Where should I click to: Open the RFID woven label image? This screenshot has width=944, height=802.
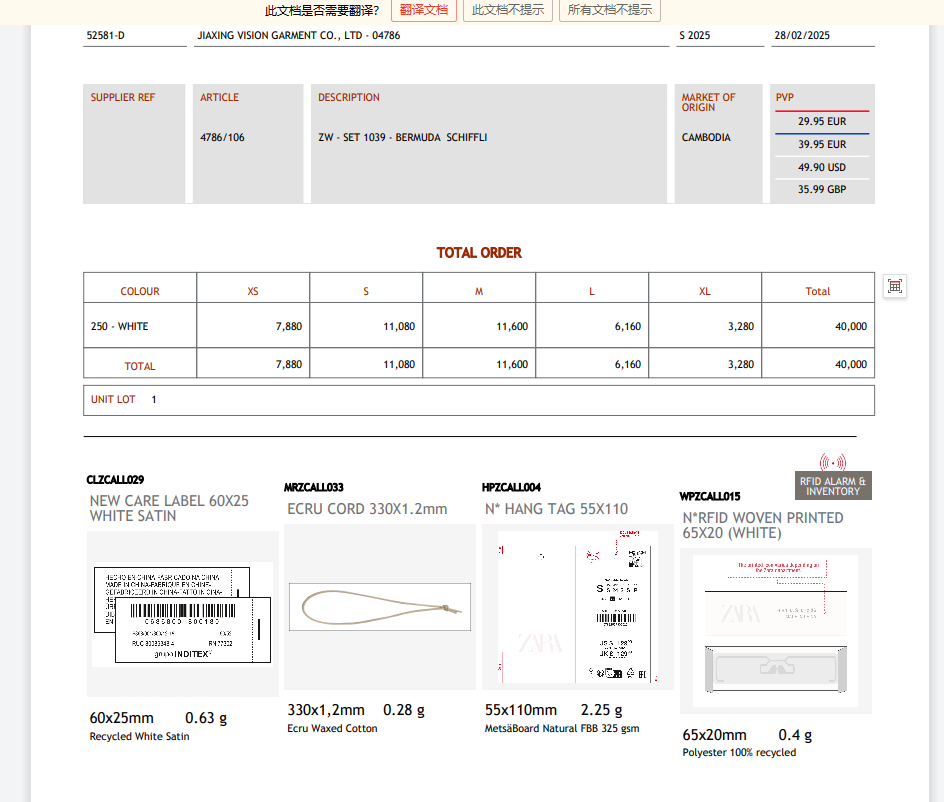click(x=775, y=630)
